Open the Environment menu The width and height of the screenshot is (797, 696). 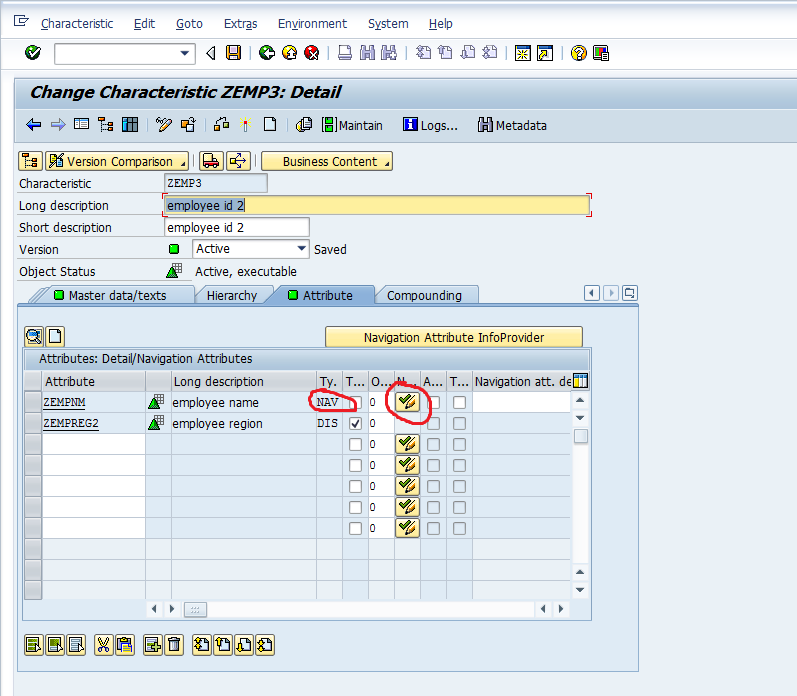click(312, 23)
